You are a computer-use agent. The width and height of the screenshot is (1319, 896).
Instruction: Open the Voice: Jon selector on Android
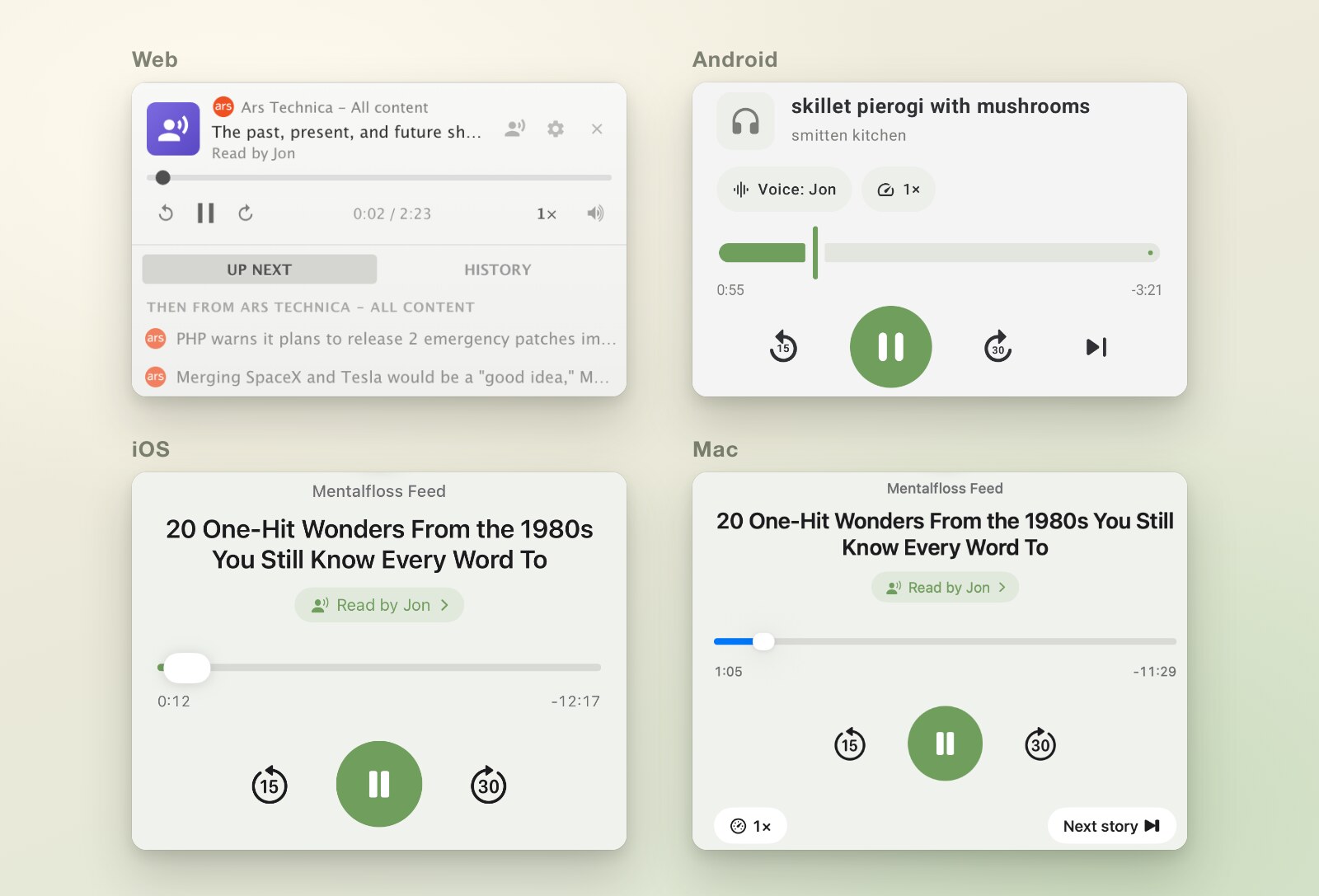[x=784, y=190]
